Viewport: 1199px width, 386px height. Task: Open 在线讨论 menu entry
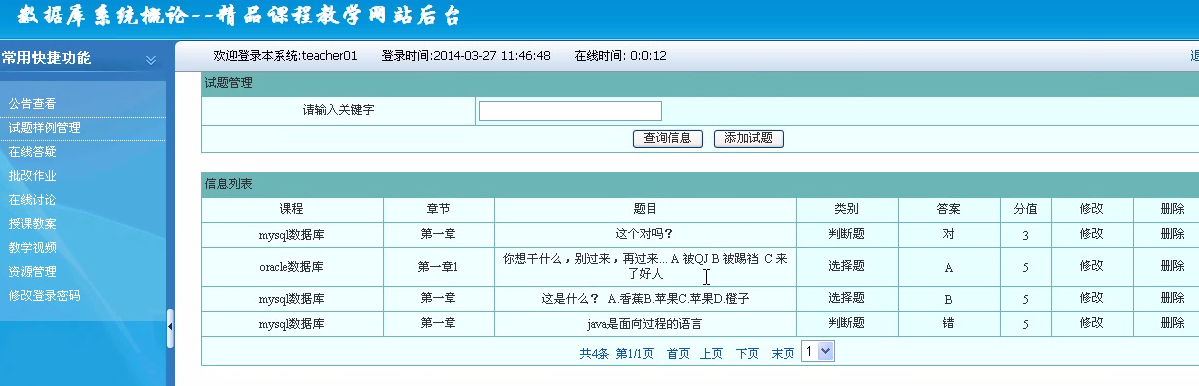[32, 199]
